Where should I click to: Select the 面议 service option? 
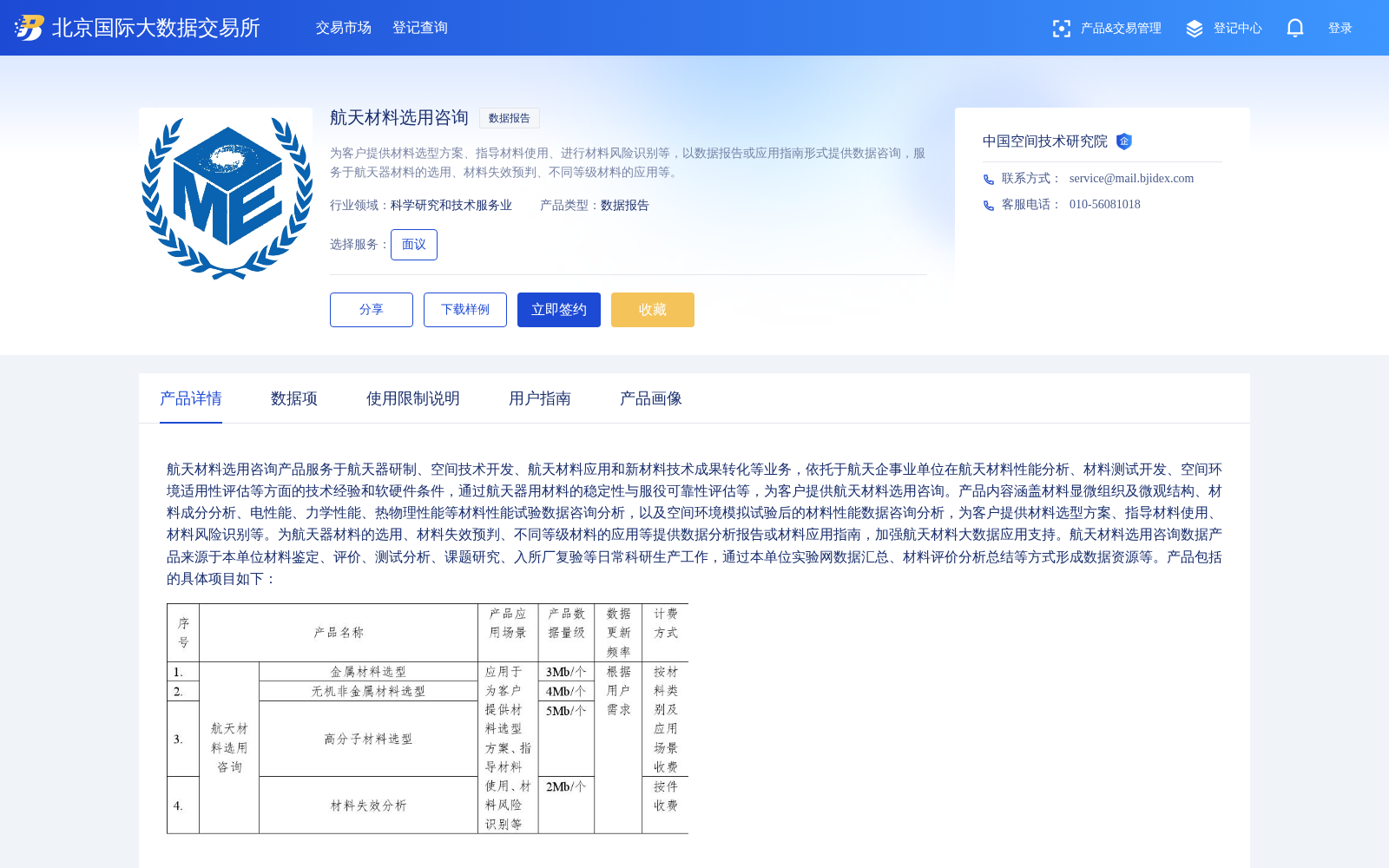(x=414, y=245)
